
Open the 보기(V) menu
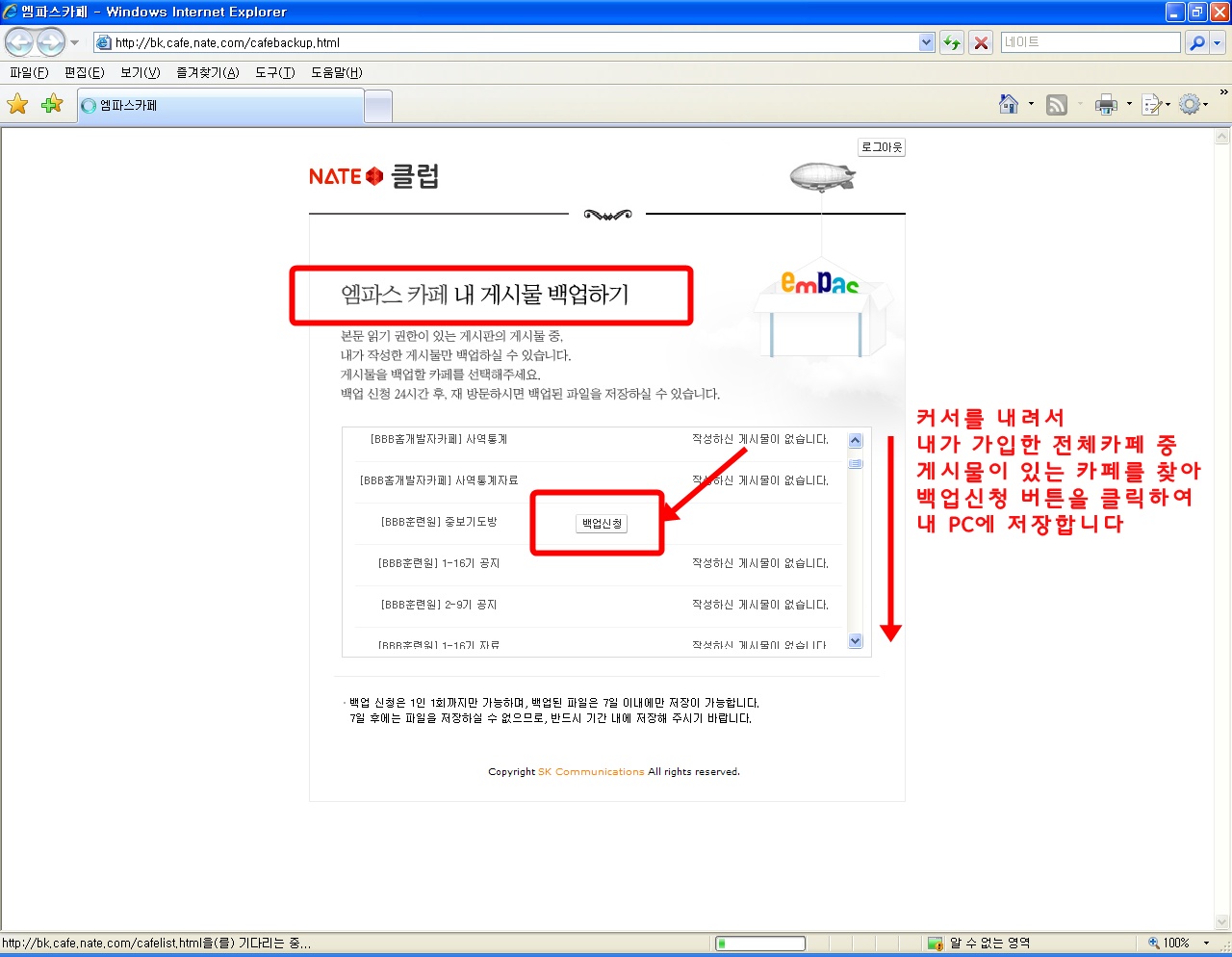tap(141, 73)
